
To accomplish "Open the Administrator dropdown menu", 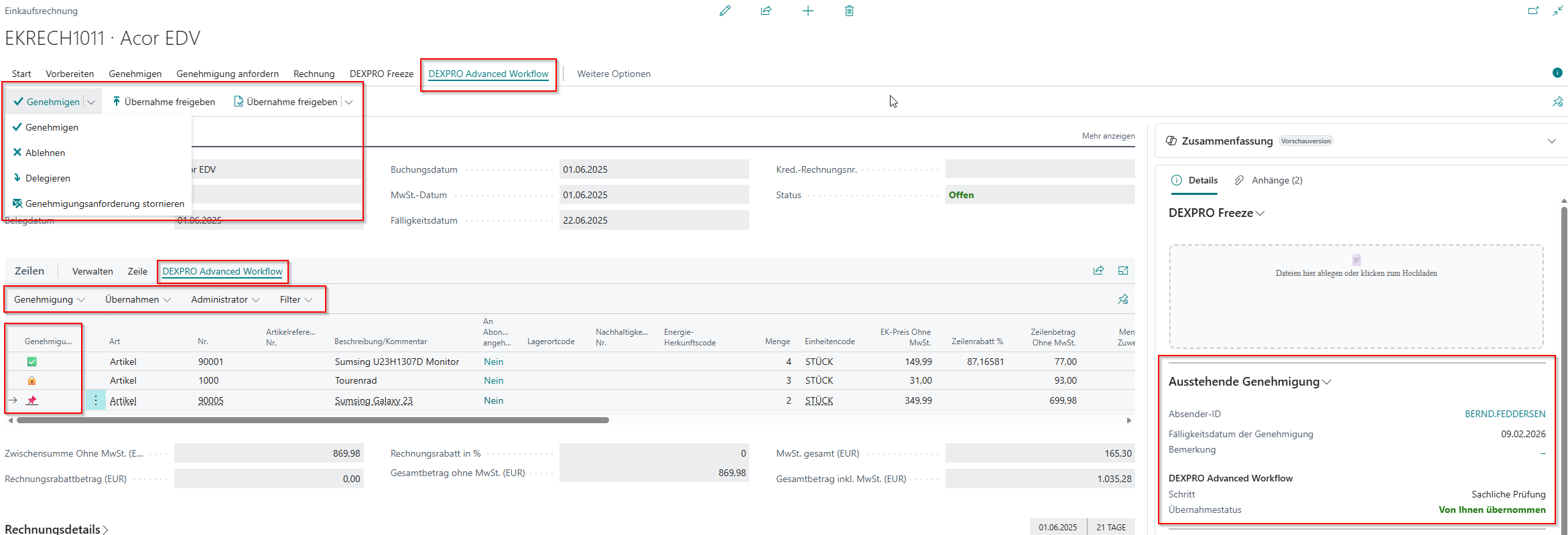I will [225, 299].
